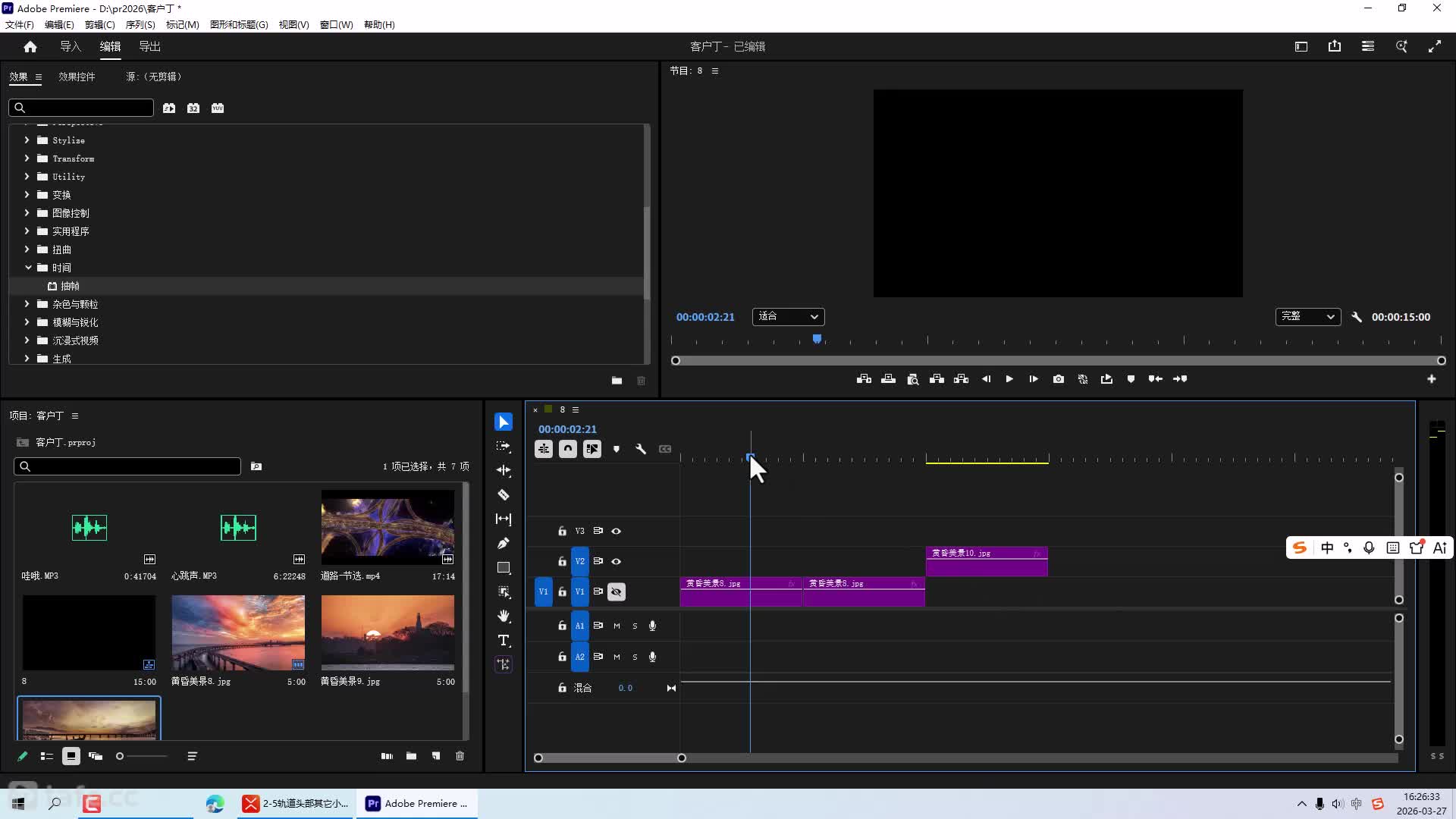The image size is (1456, 819).
Task: Select the Hand tool
Action: point(504,616)
